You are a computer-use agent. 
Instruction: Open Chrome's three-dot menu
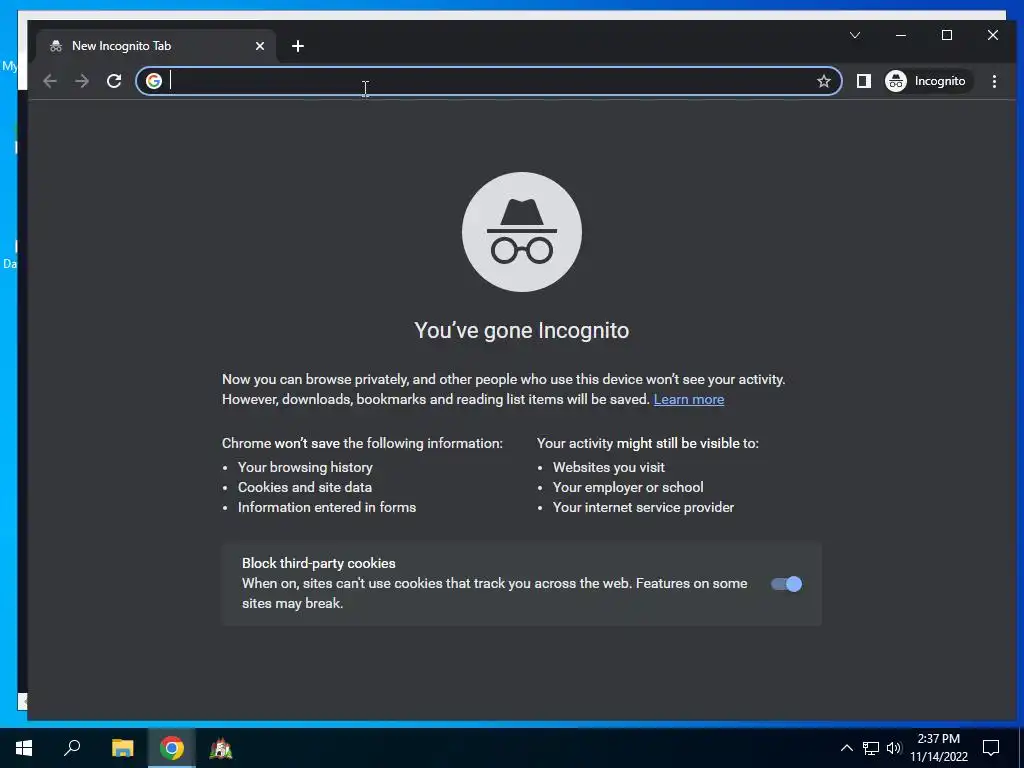point(994,81)
